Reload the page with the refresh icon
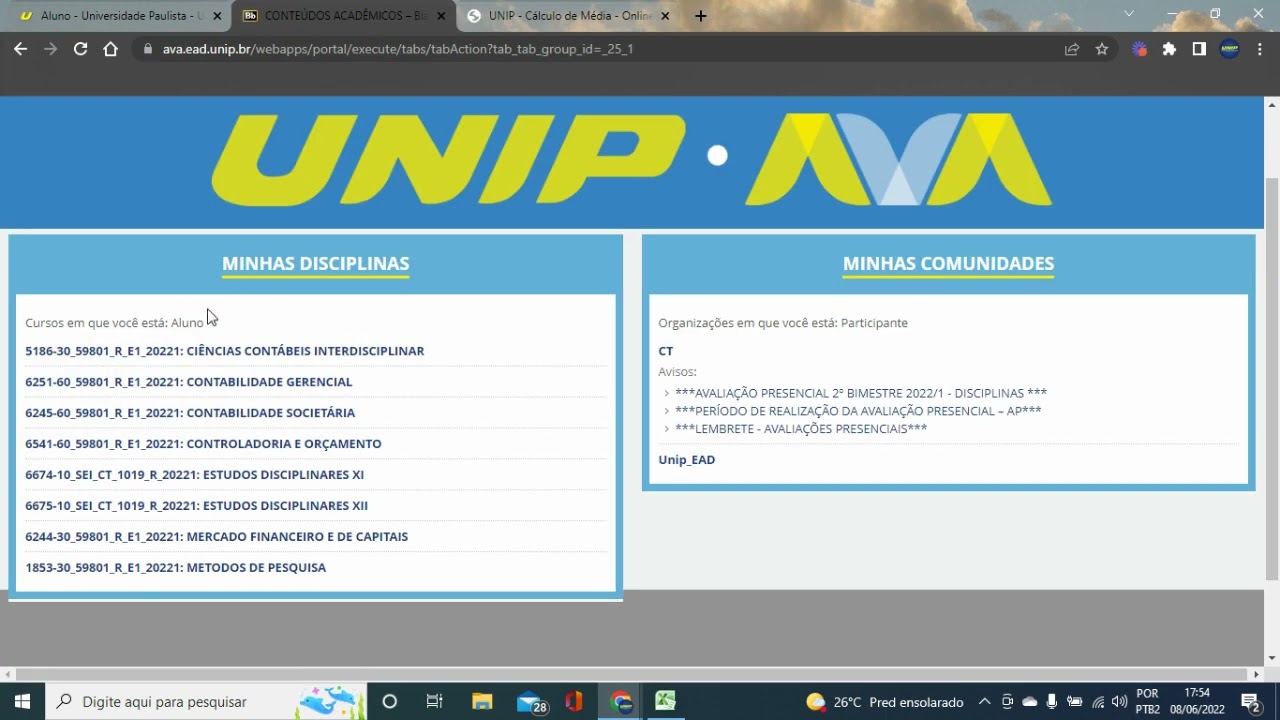Viewport: 1280px width, 720px height. tap(80, 49)
